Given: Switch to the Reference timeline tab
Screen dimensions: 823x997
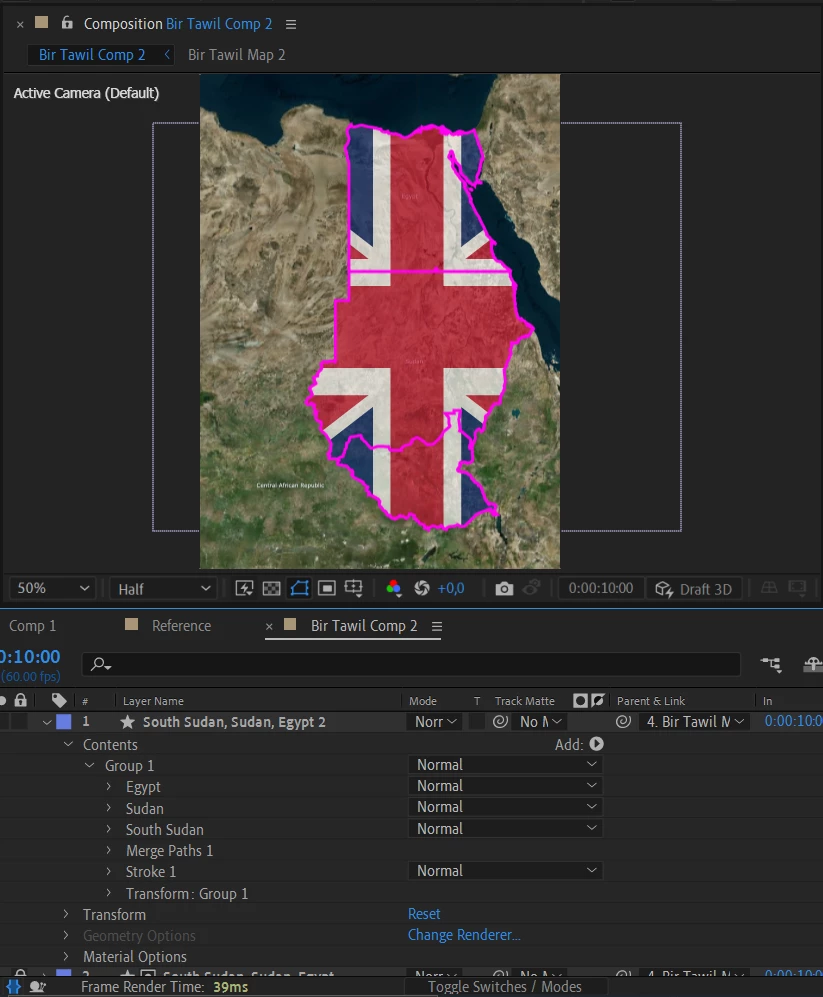Looking at the screenshot, I should click(x=181, y=626).
